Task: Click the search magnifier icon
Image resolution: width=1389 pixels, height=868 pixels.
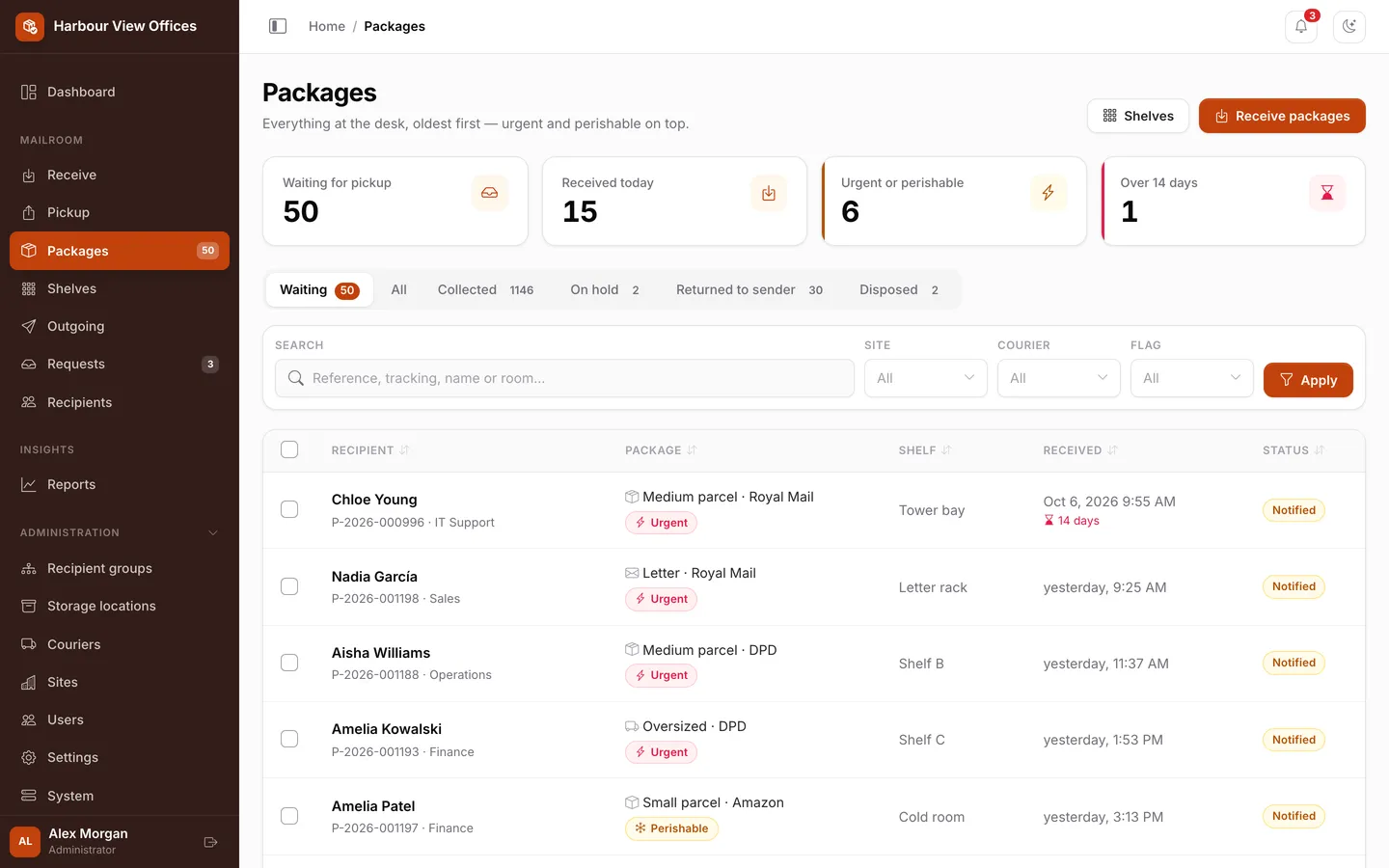Action: tap(296, 378)
